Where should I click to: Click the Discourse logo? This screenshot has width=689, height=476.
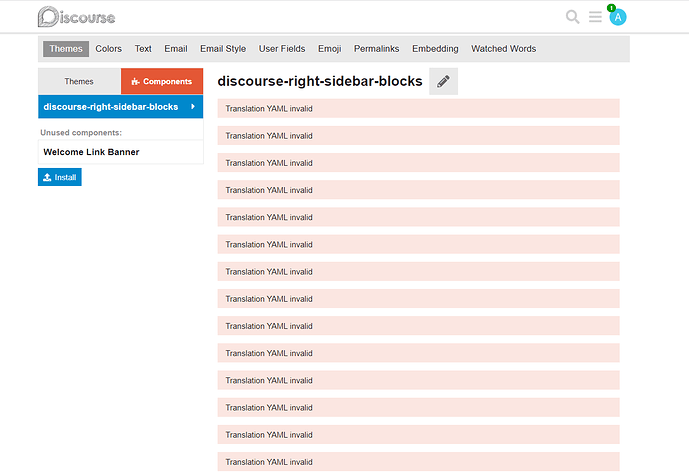click(76, 17)
